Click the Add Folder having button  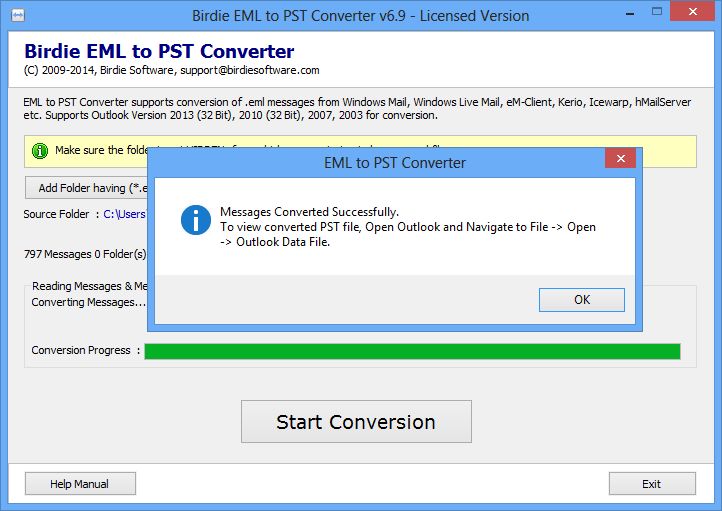coord(87,188)
